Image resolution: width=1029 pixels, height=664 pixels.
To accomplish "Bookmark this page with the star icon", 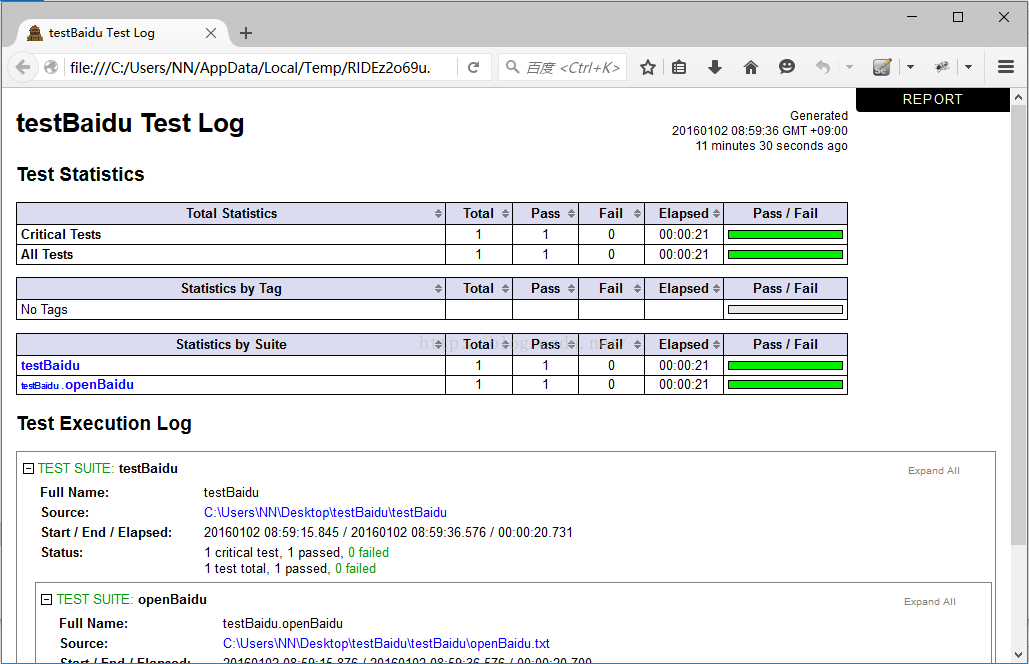I will pyautogui.click(x=648, y=67).
